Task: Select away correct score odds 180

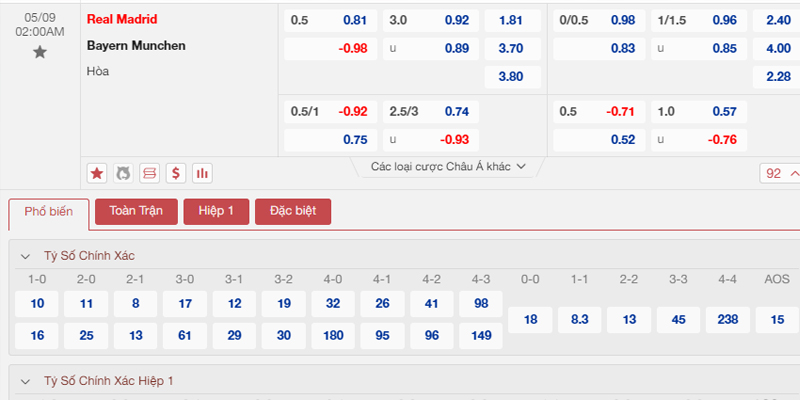Action: (333, 336)
